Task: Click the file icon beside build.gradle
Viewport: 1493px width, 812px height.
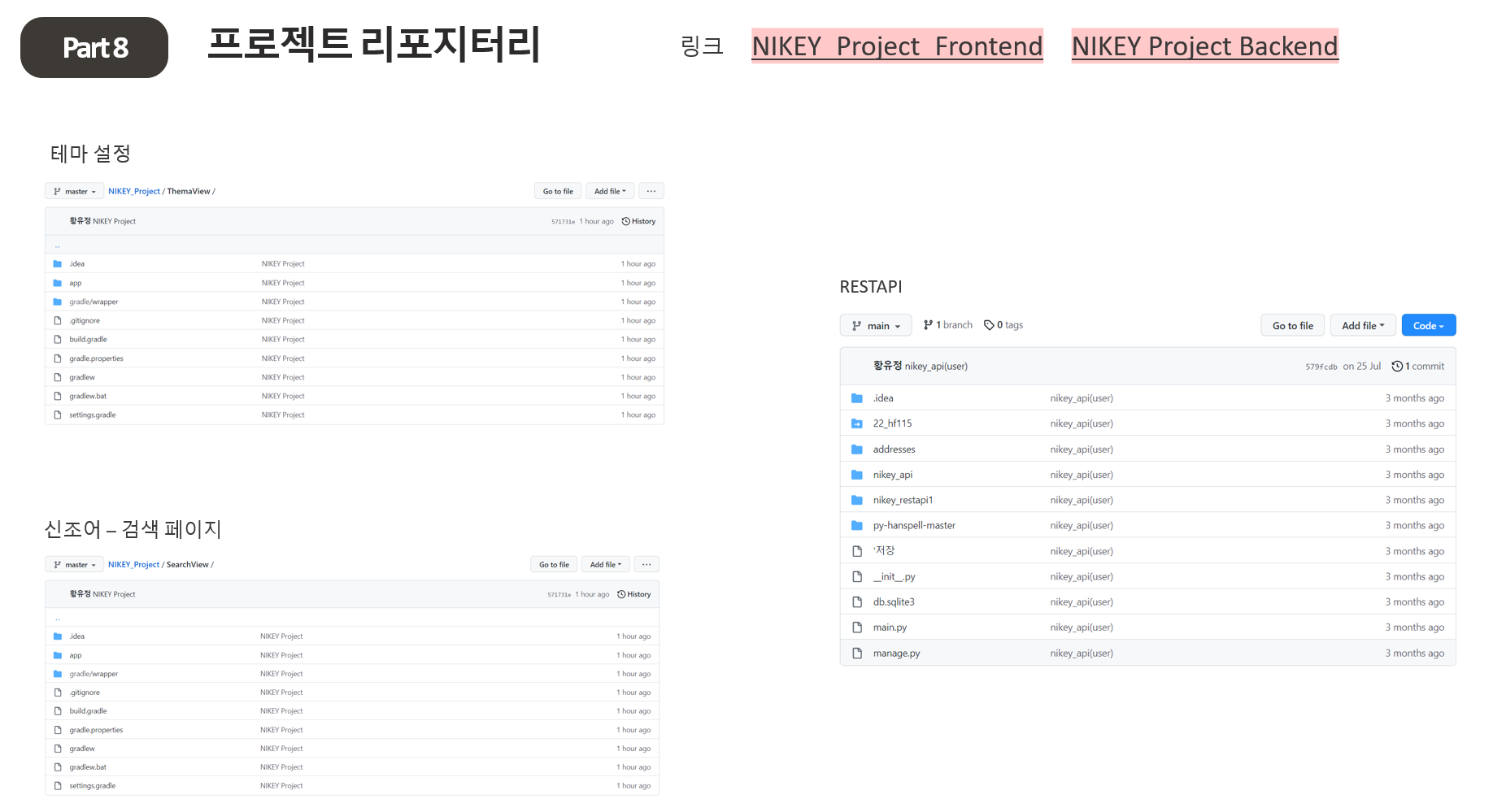Action: pyautogui.click(x=57, y=339)
